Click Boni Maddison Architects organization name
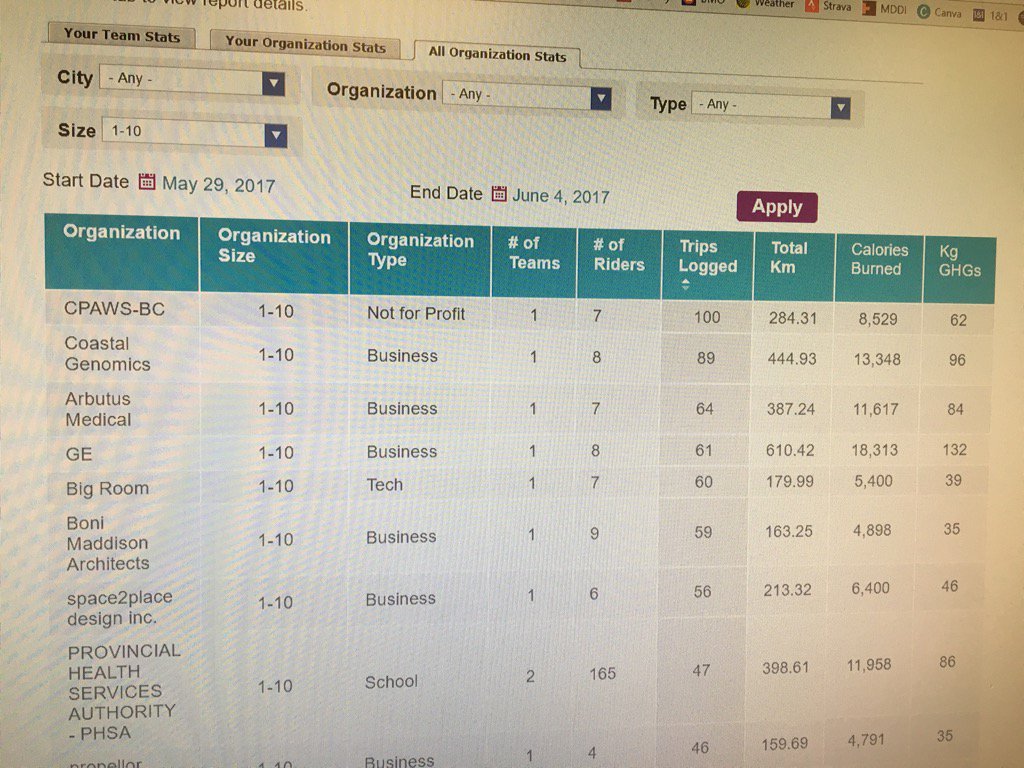 (x=108, y=543)
